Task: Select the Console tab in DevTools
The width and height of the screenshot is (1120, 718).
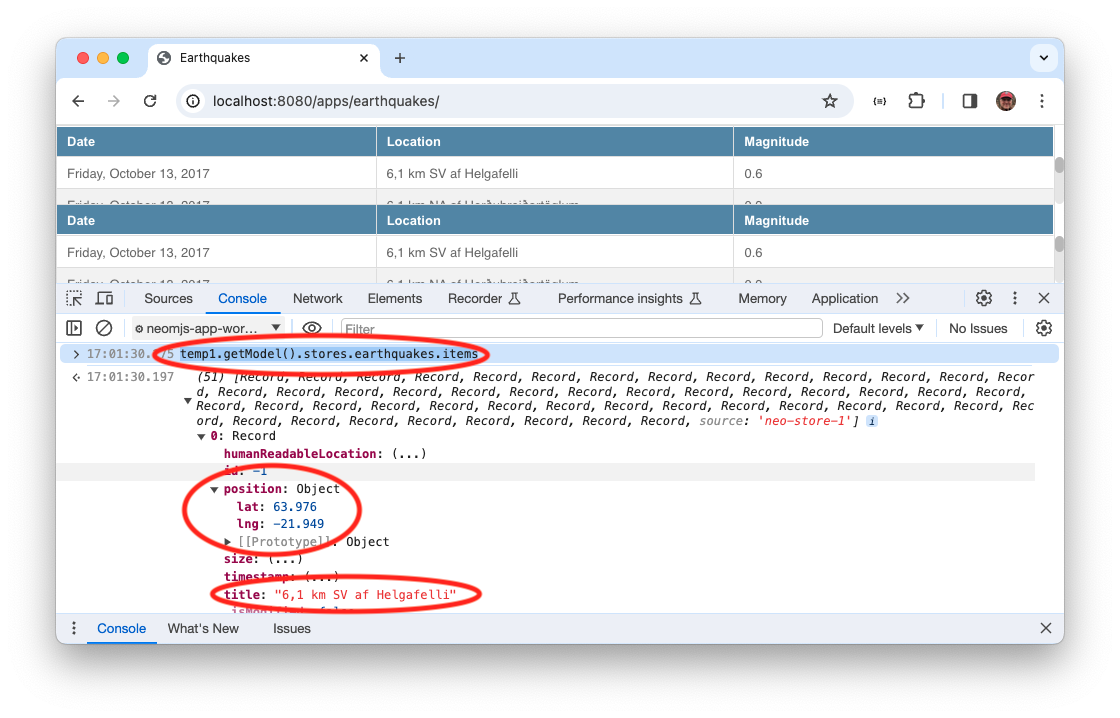Action: pos(242,299)
